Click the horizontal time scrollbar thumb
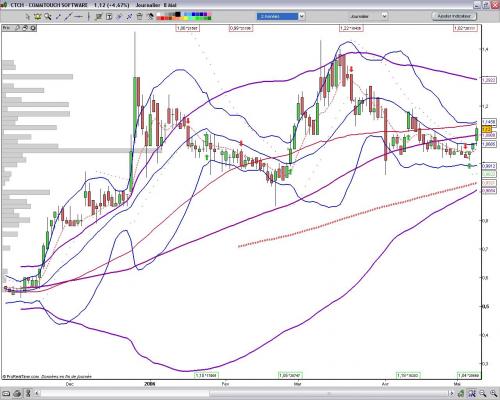 (328, 394)
